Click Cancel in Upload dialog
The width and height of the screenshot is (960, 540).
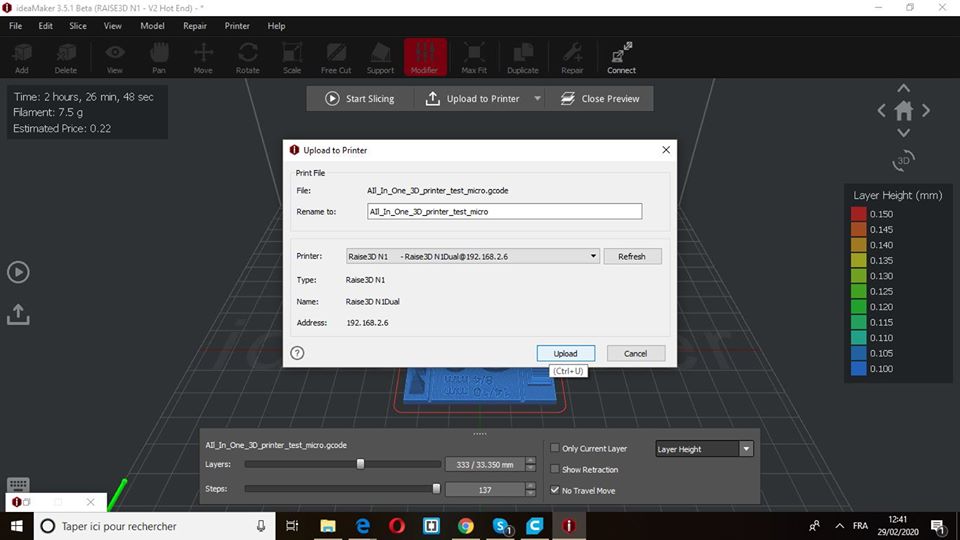click(x=636, y=353)
